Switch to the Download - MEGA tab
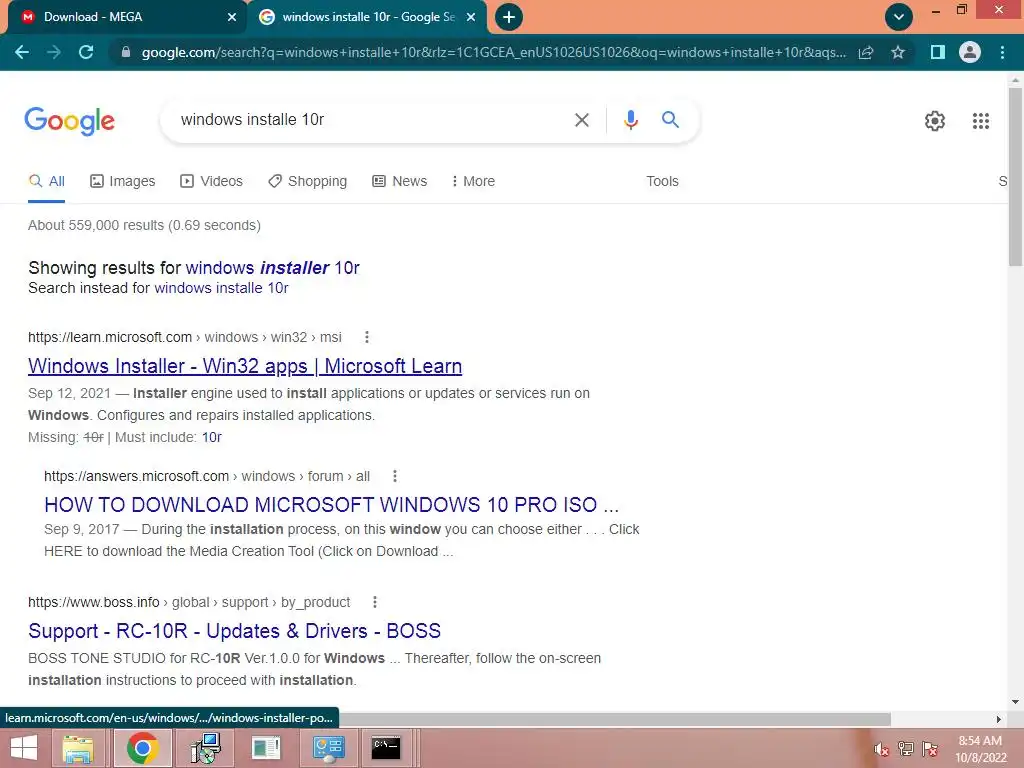This screenshot has height=768, width=1024. (x=124, y=17)
